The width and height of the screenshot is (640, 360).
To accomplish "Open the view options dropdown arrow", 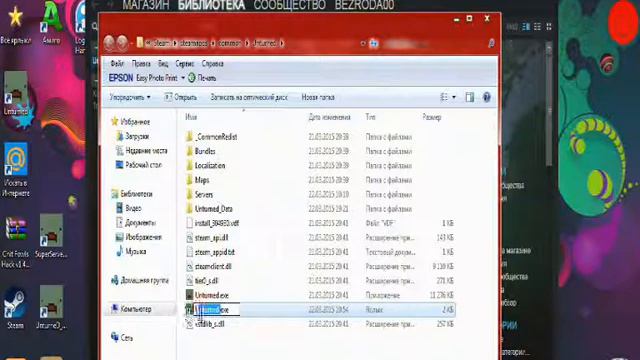I will click(x=454, y=97).
